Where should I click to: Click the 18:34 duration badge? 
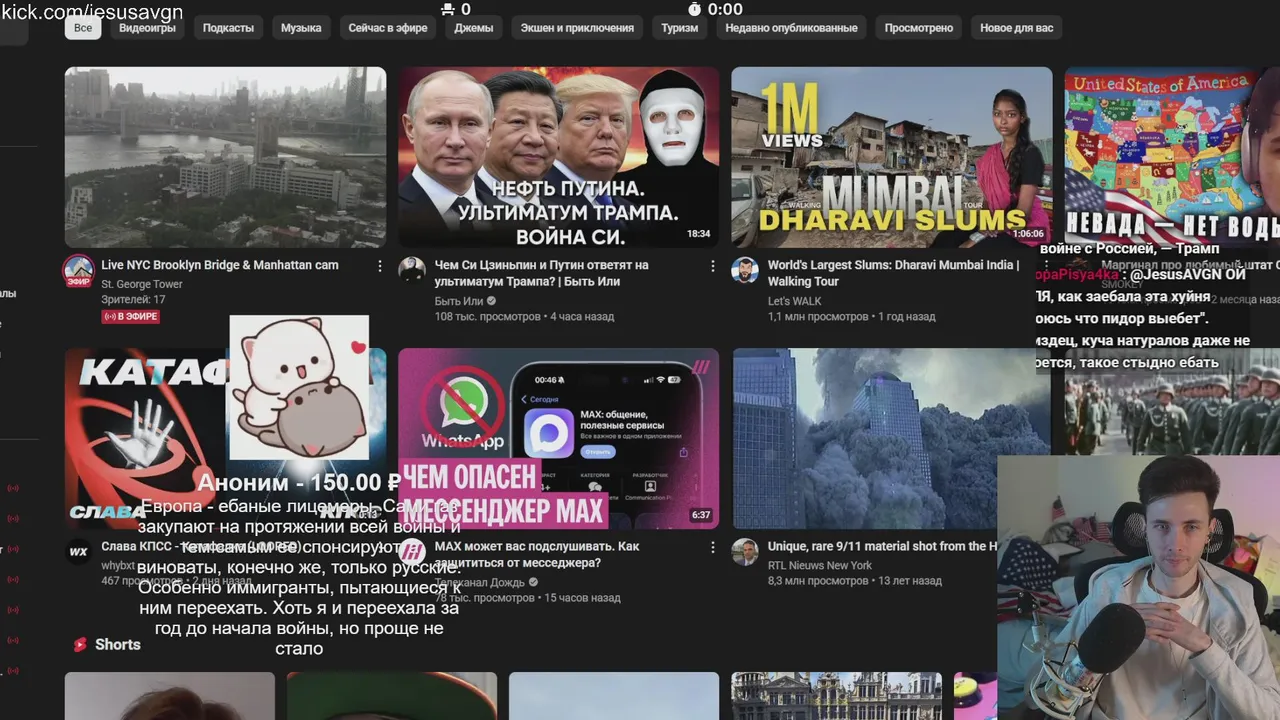pyautogui.click(x=699, y=234)
